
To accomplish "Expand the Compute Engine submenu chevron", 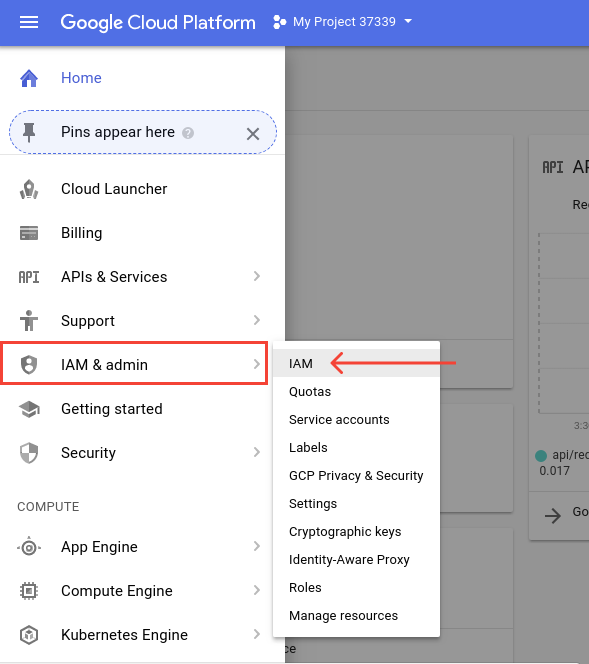I will tap(257, 590).
